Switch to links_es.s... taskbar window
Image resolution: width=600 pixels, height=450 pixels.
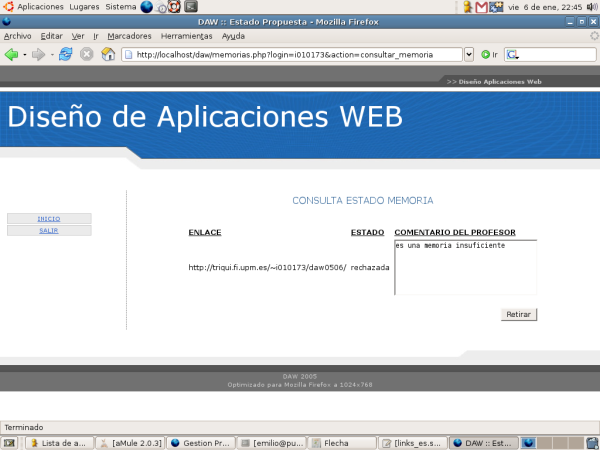click(412, 443)
